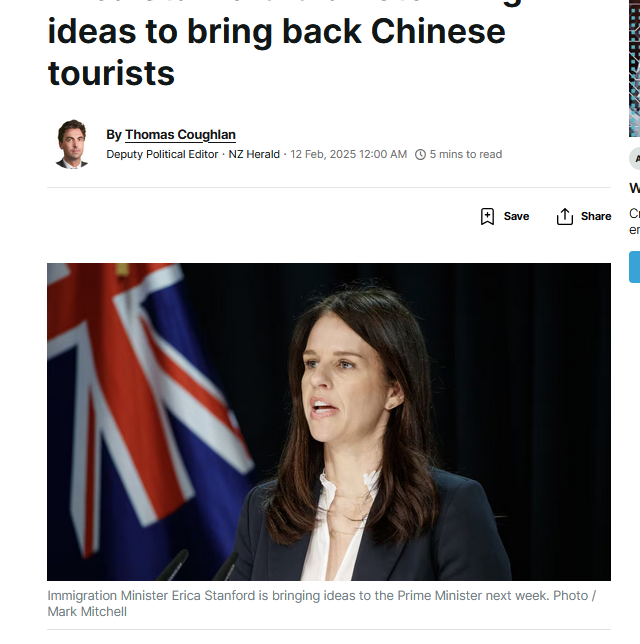Image resolution: width=640 pixels, height=644 pixels.
Task: Click the blue sidebar button
Action: (x=635, y=267)
